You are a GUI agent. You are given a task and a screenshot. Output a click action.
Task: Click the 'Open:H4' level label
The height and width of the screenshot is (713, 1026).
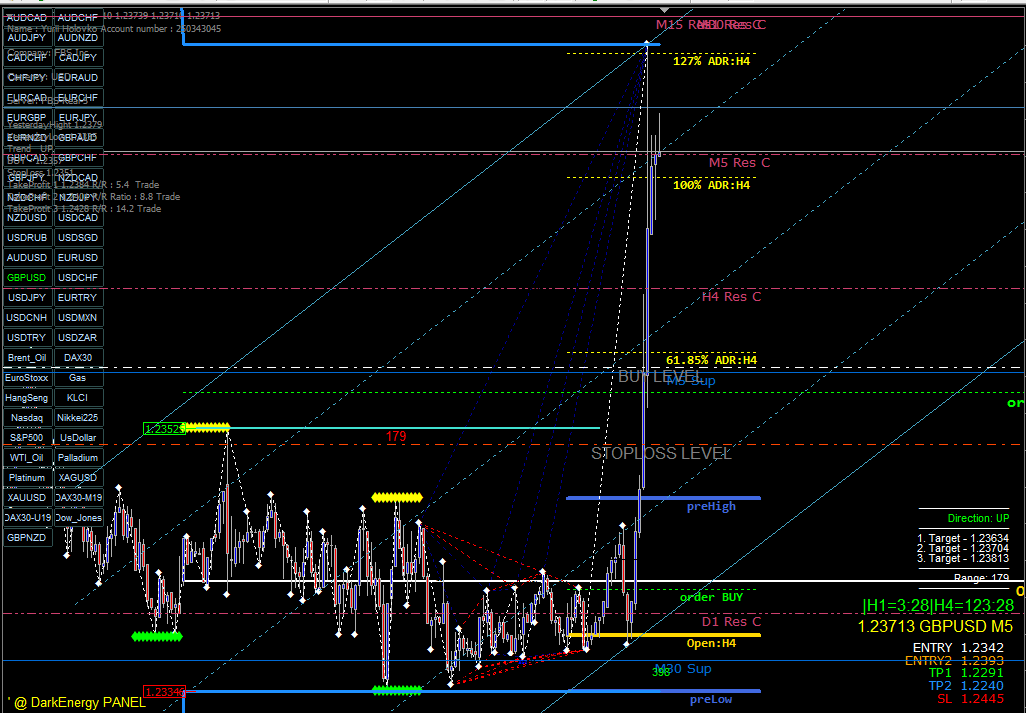tap(711, 644)
